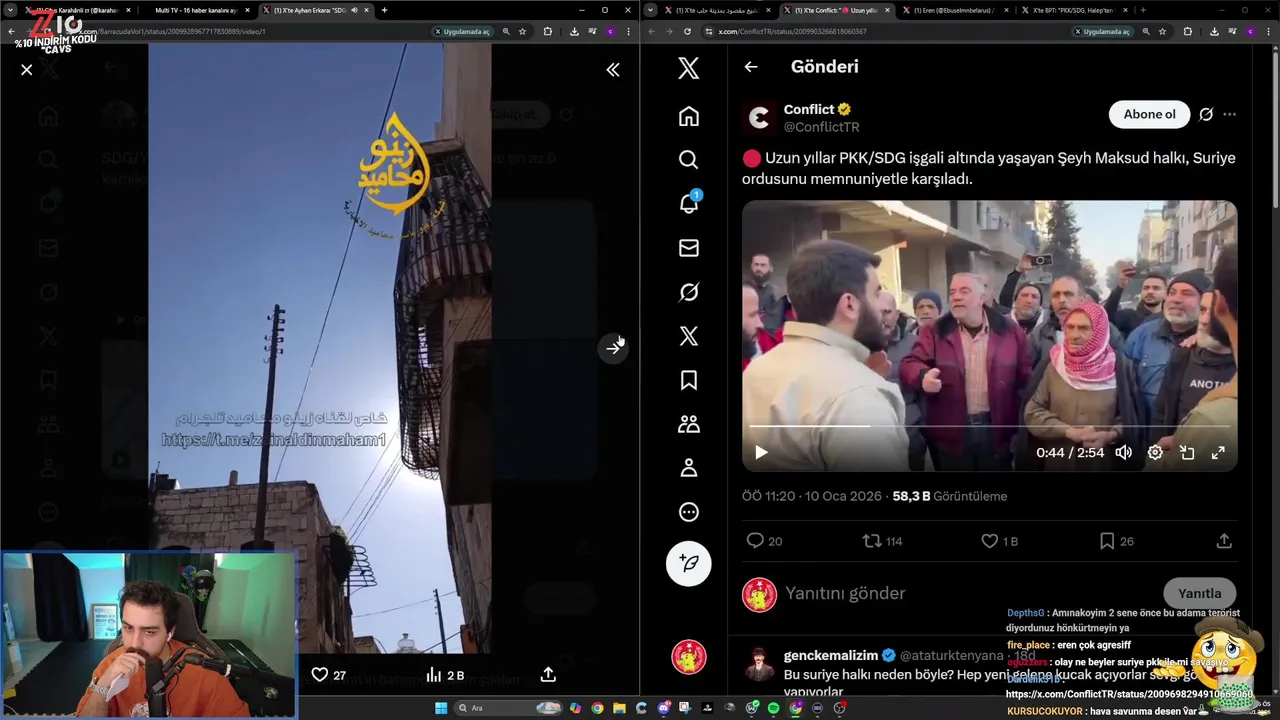Open Grok icon in X sidebar

pyautogui.click(x=689, y=292)
